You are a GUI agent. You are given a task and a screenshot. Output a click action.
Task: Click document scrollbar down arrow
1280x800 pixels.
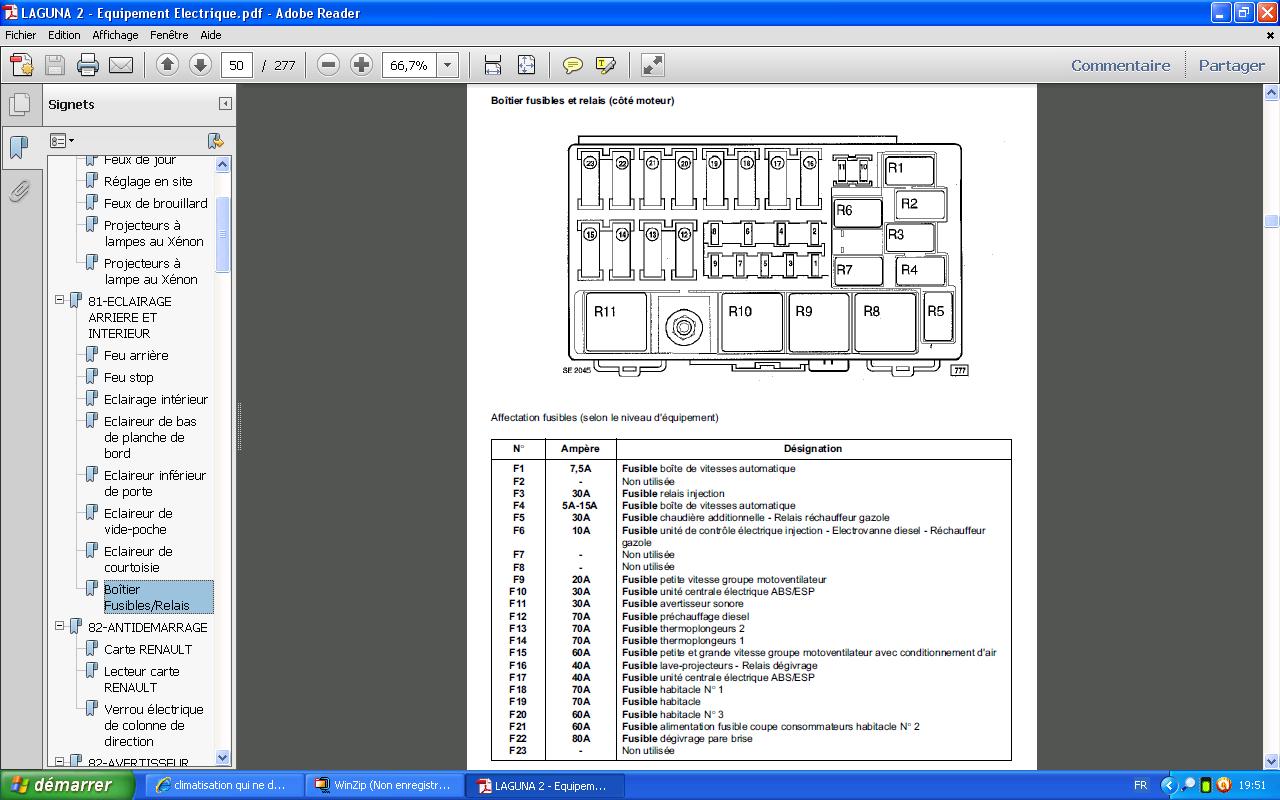pos(1271,761)
